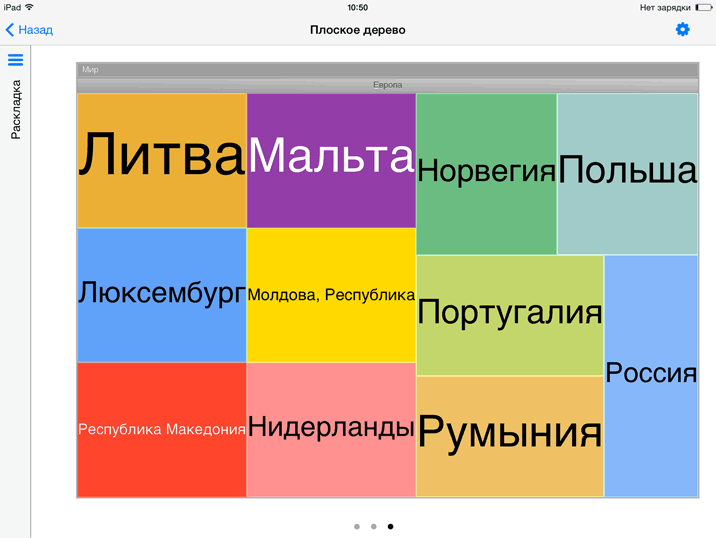Tap the Назад back button
This screenshot has width=716, height=538.
(x=29, y=30)
